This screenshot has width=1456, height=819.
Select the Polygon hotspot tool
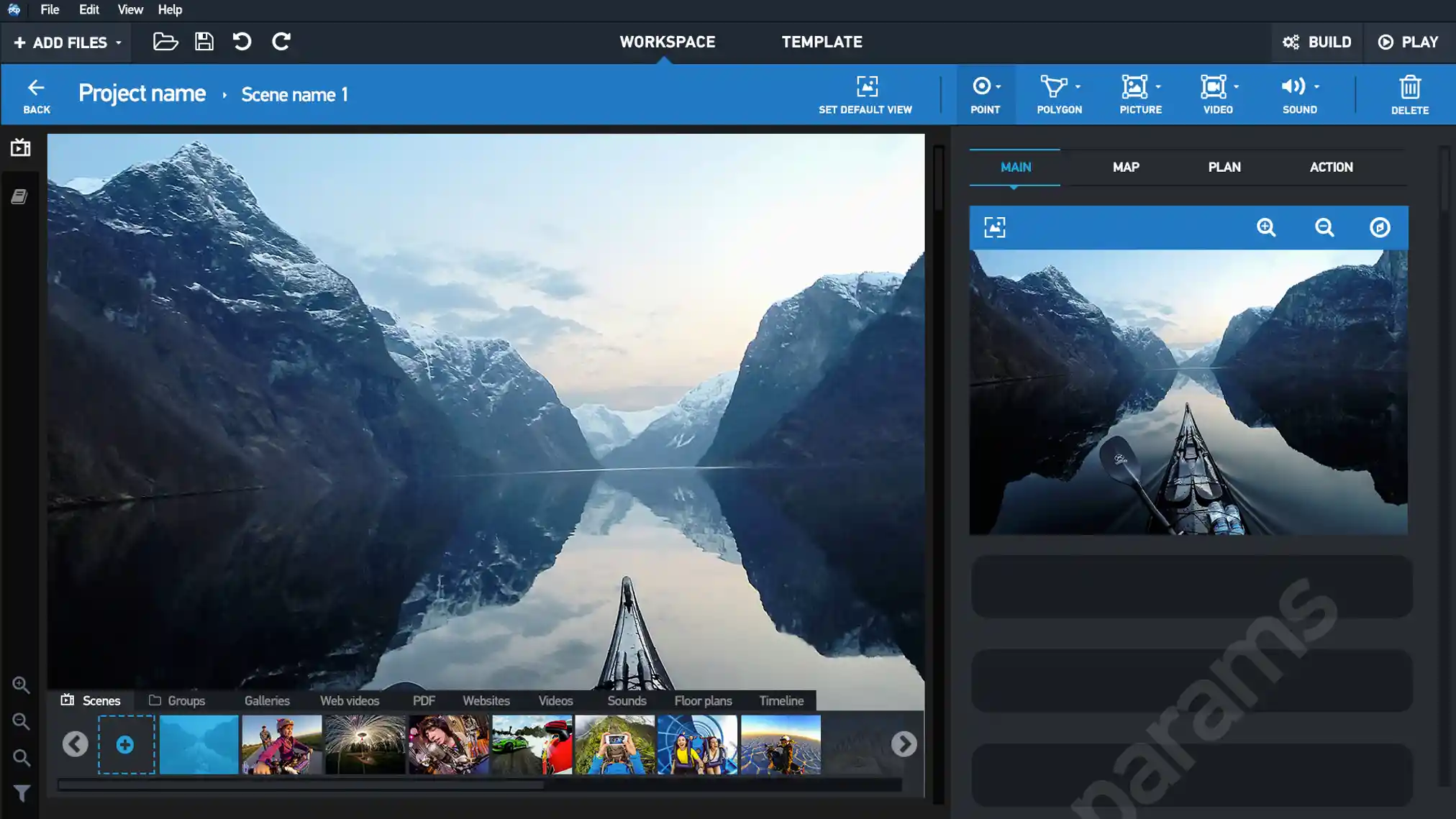(1059, 96)
